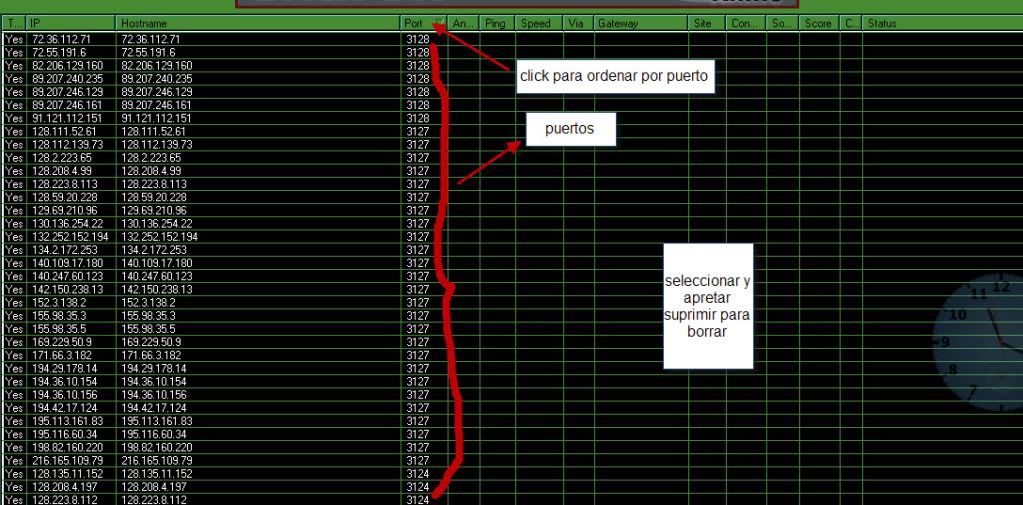The width and height of the screenshot is (1023, 505).
Task: Select 195.113.161.83 in the Hostname column
Action: [x=157, y=421]
